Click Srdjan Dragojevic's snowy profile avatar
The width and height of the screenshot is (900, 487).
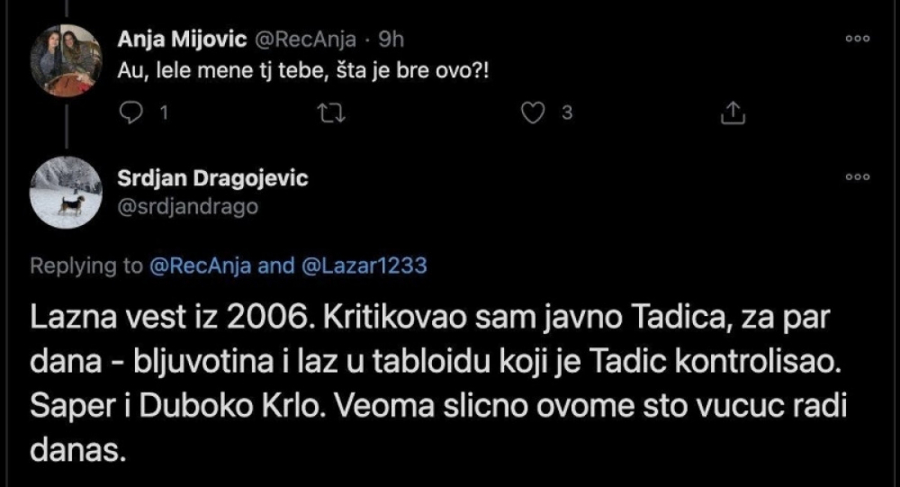pyautogui.click(x=68, y=192)
